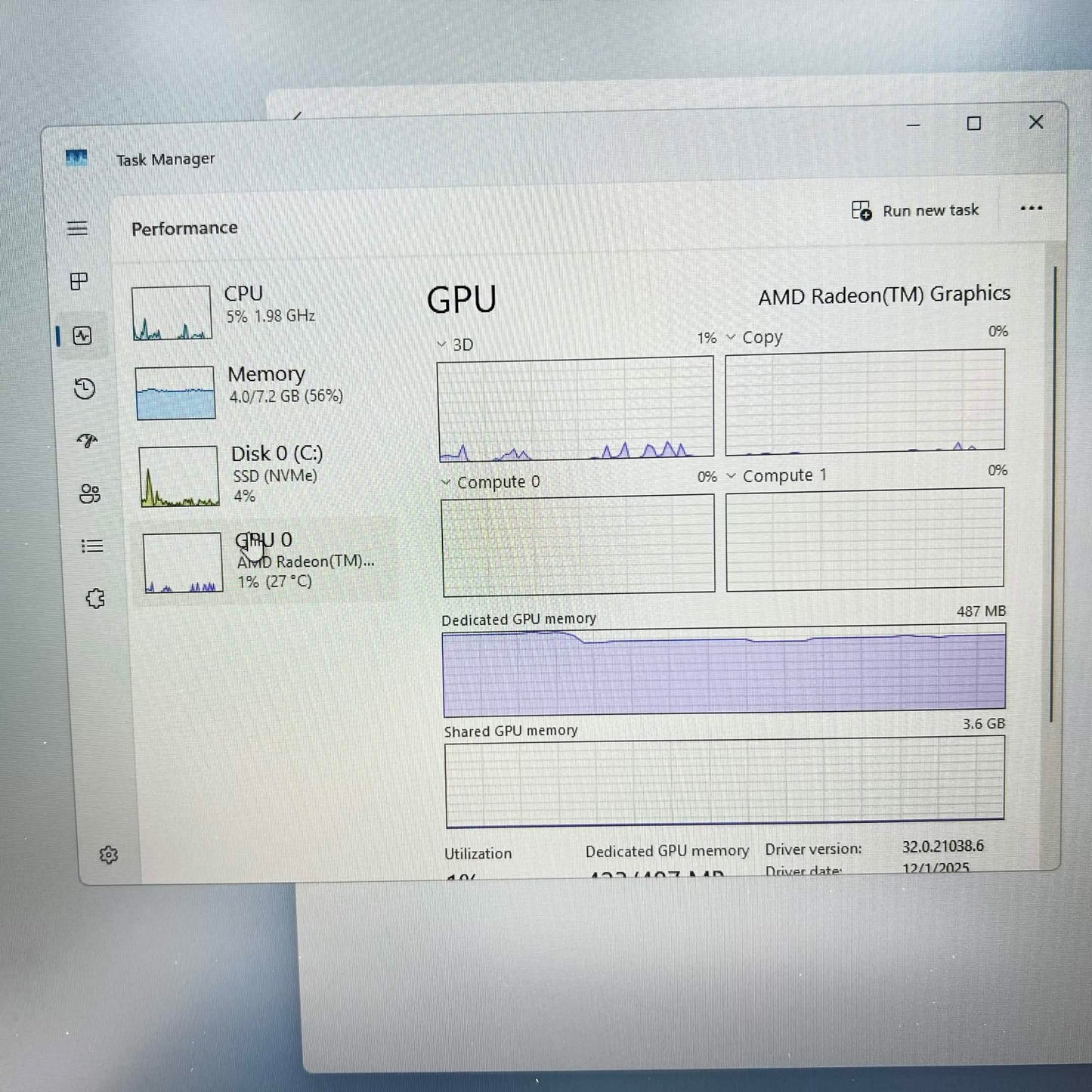The height and width of the screenshot is (1092, 1092).
Task: Click the vertical scrollbar of GPU details
Action: click(x=1052, y=495)
